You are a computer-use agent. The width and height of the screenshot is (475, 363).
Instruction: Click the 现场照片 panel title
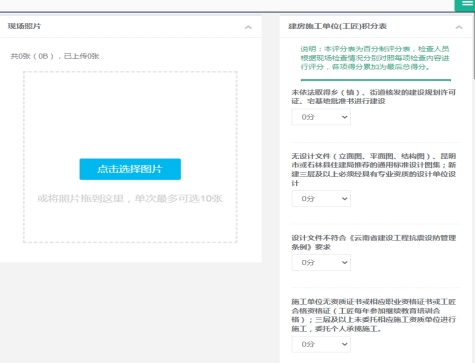[24, 26]
